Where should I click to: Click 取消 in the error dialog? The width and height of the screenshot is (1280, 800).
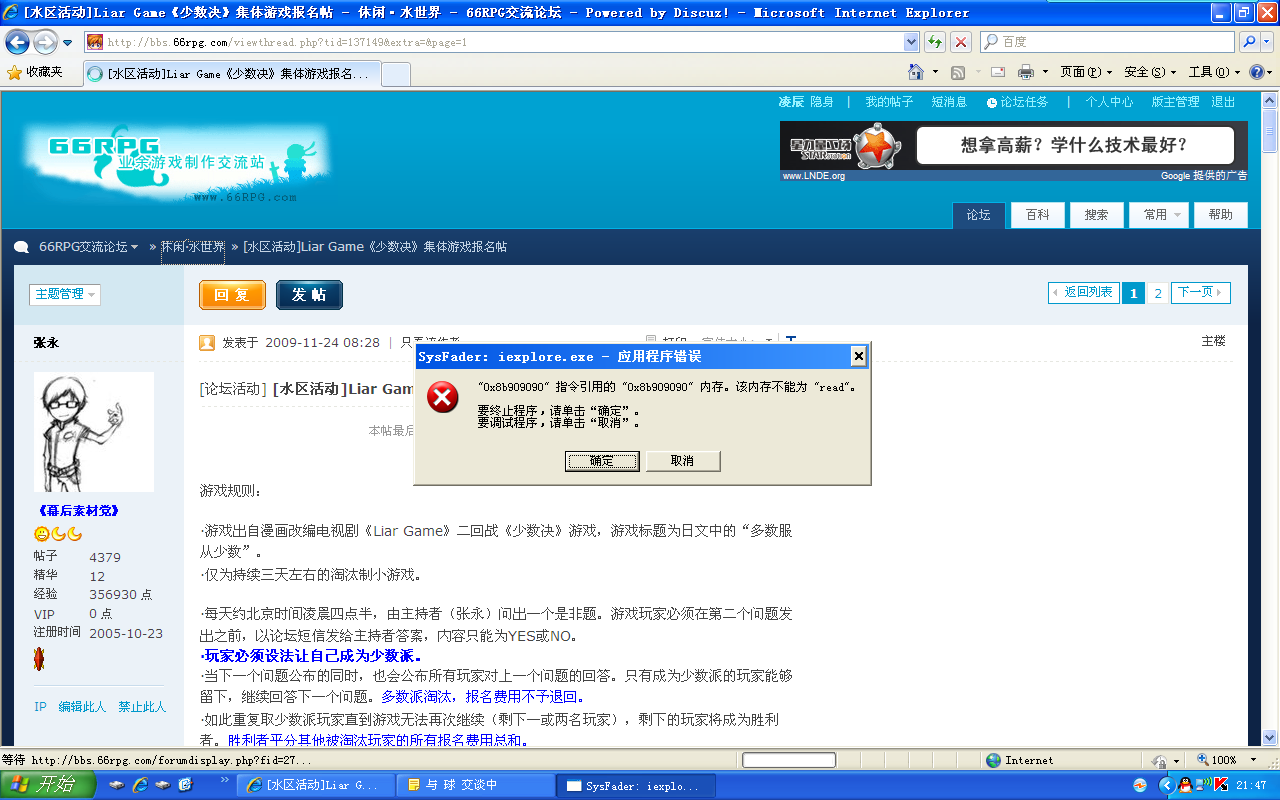[x=682, y=461]
